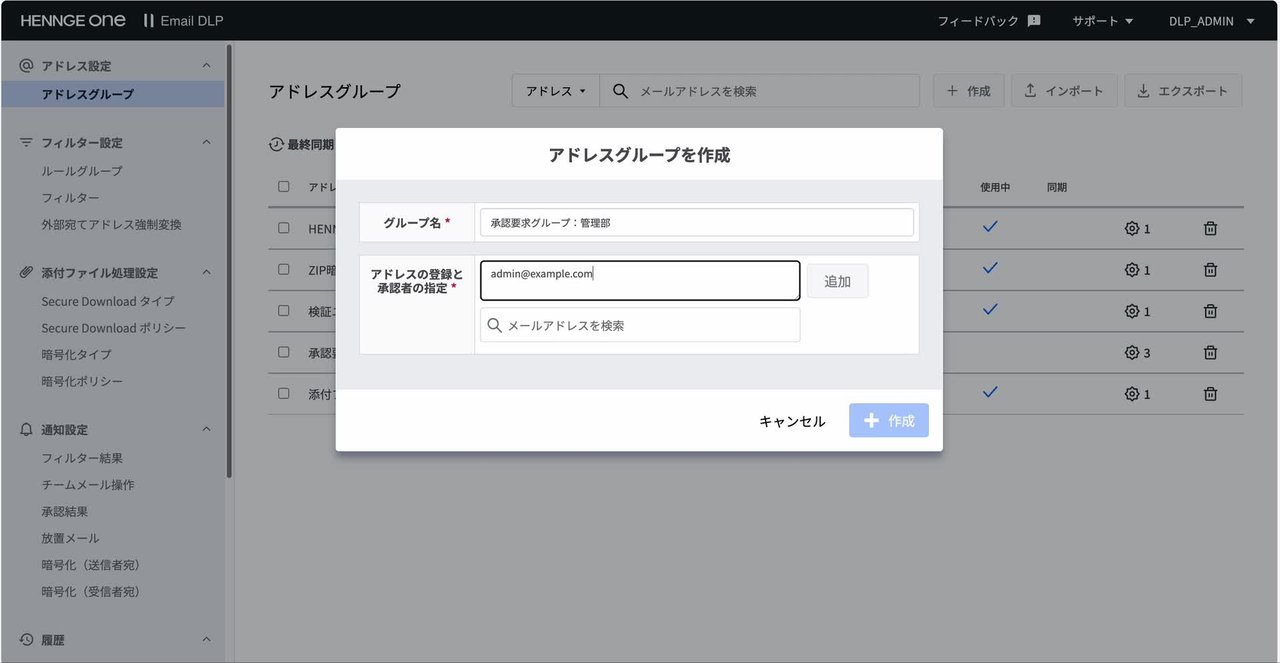Collapse the 通知設定 sidebar section
The width and height of the screenshot is (1280, 663).
[x=207, y=430]
